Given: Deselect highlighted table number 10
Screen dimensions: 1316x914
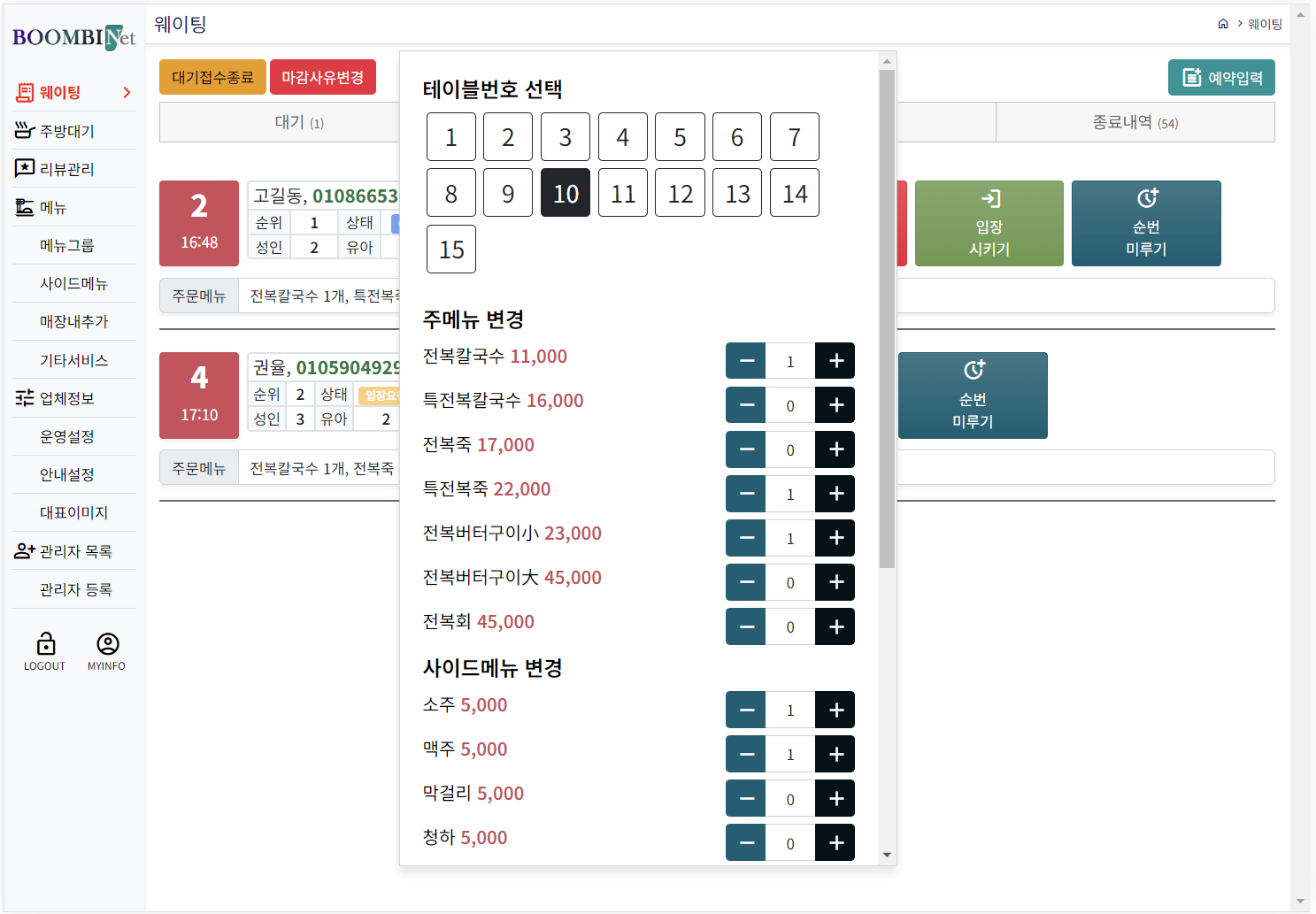Looking at the screenshot, I should [x=565, y=193].
